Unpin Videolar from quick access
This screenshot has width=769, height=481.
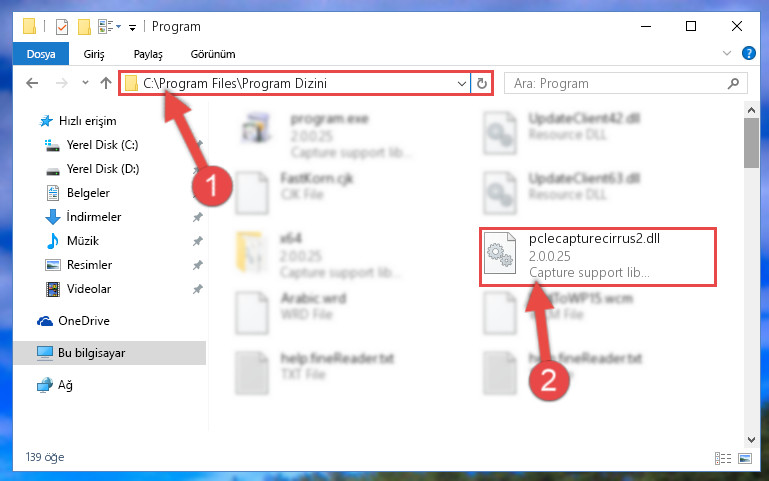pyautogui.click(x=198, y=289)
